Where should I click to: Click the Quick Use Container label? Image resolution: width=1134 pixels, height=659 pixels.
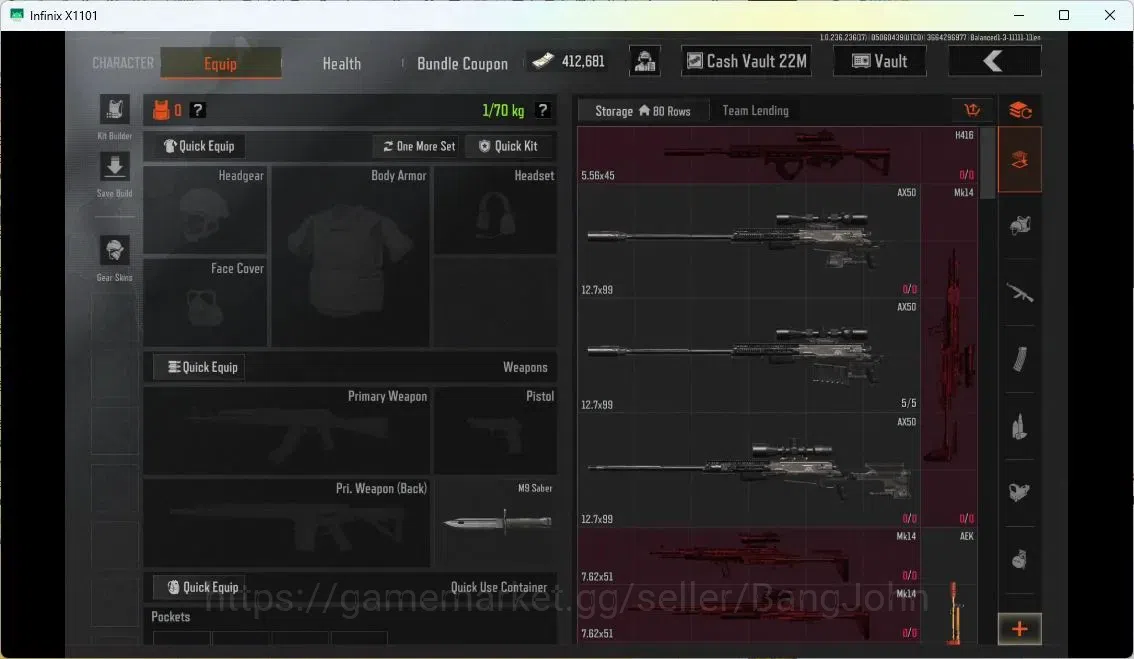click(x=499, y=587)
